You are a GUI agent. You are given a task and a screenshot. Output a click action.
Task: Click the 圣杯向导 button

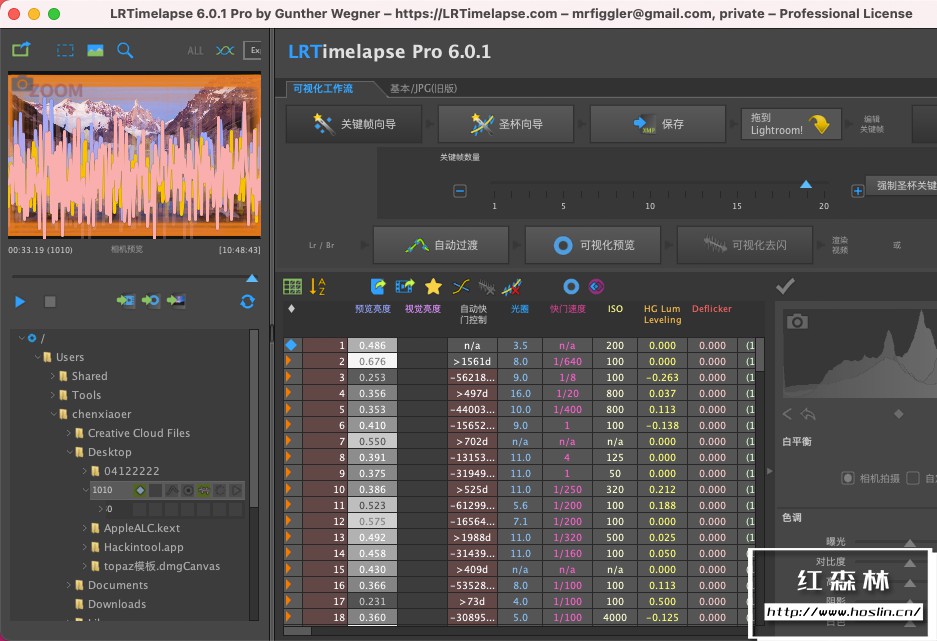506,124
